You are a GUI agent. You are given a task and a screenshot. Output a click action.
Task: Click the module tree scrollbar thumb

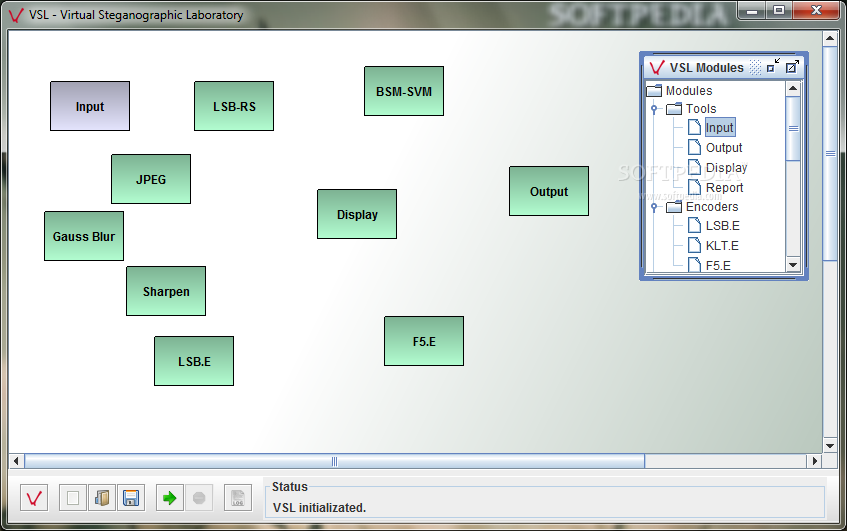click(793, 129)
